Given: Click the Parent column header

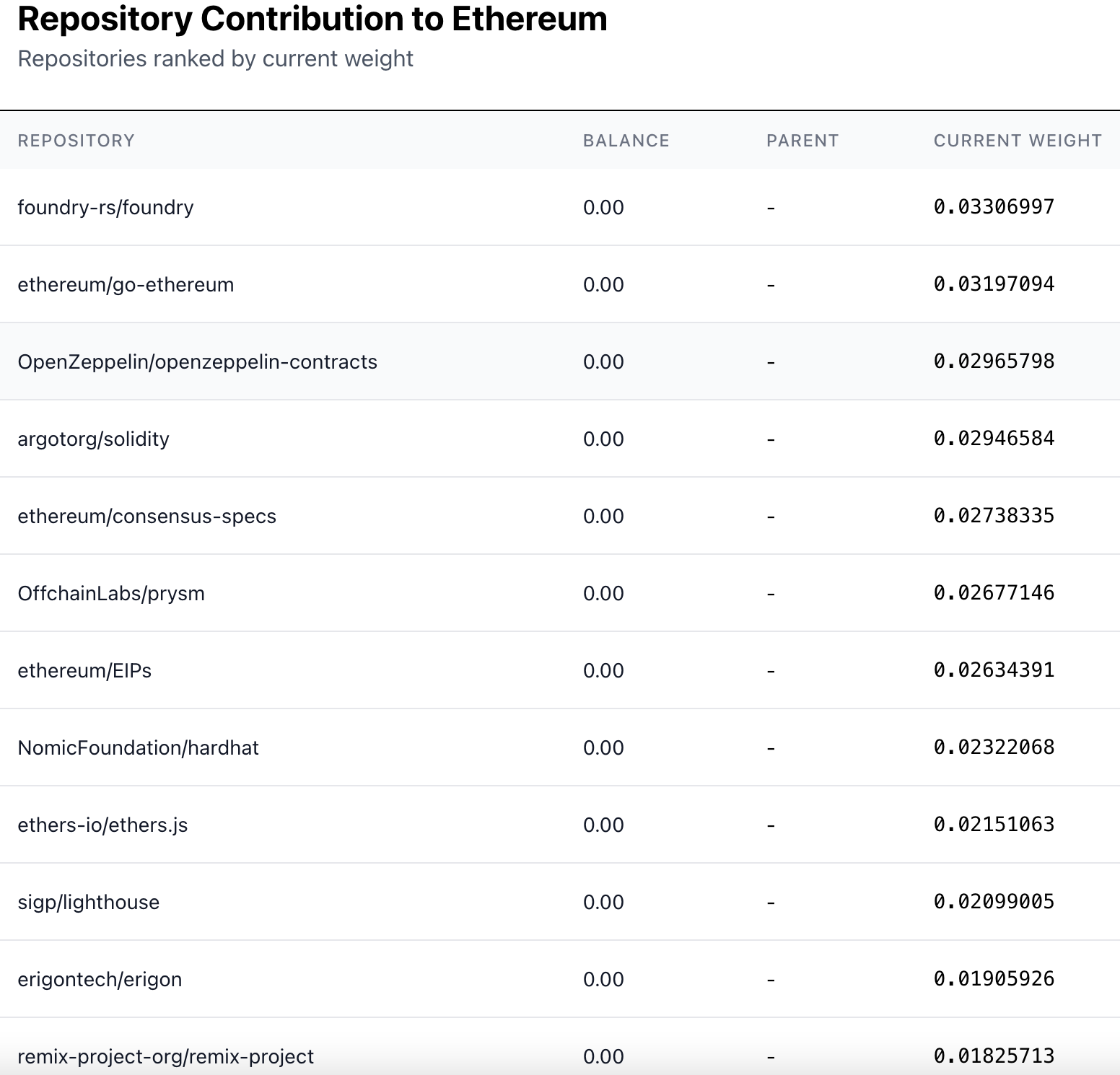Looking at the screenshot, I should click(x=802, y=141).
